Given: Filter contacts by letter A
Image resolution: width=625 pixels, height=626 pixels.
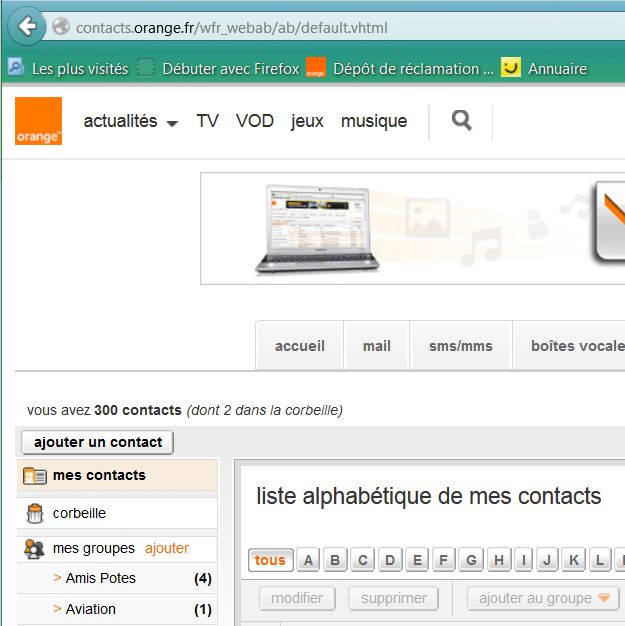Looking at the screenshot, I should 308,560.
